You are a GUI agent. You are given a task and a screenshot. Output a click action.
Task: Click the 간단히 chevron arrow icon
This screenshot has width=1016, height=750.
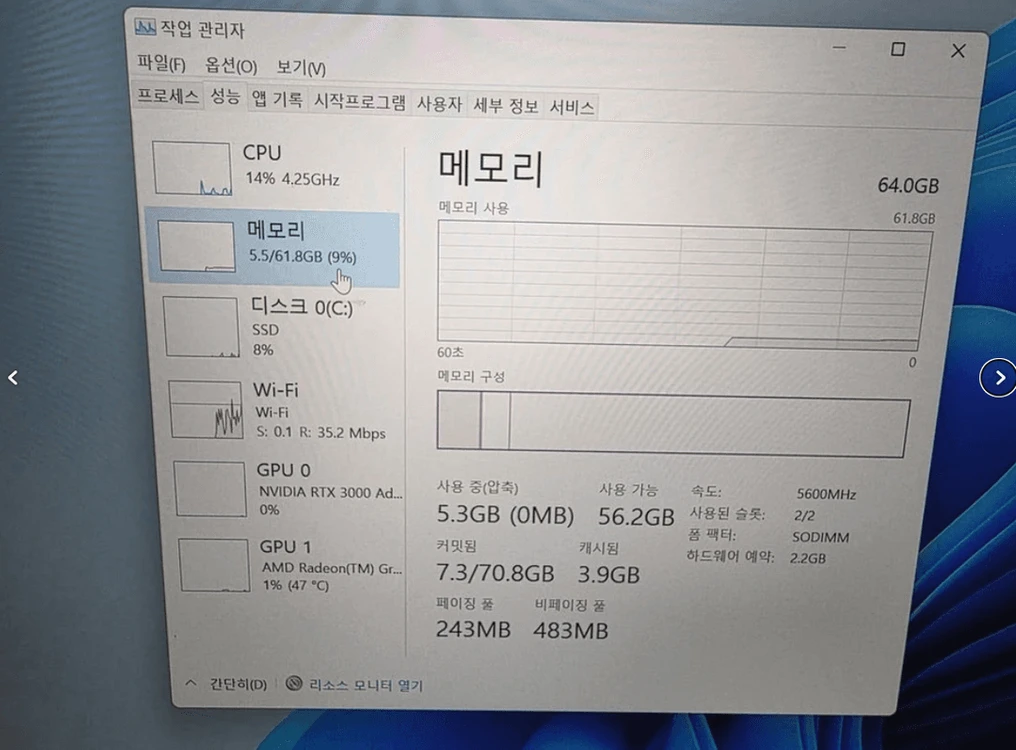(190, 683)
